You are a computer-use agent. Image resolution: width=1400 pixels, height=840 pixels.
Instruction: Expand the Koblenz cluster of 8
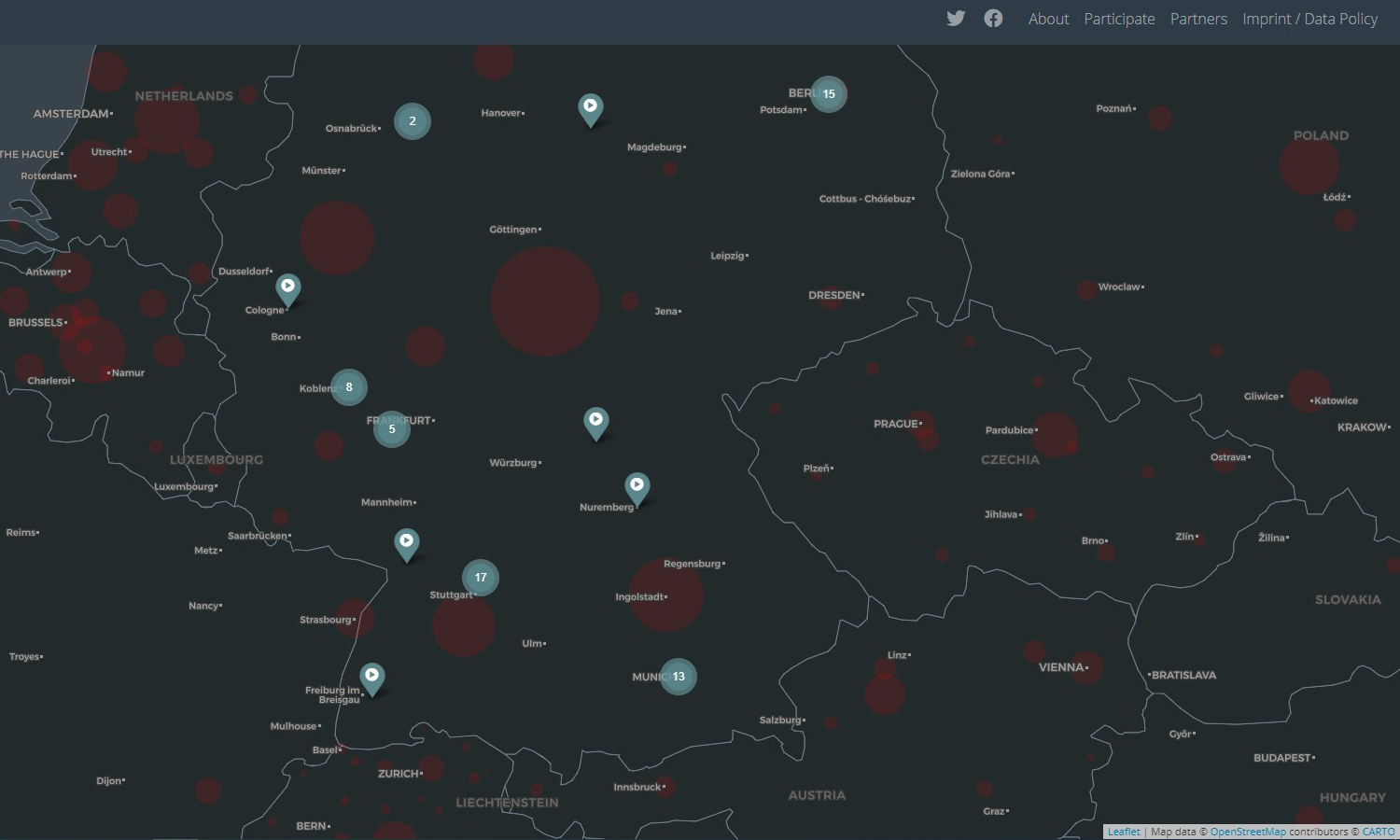click(x=349, y=387)
